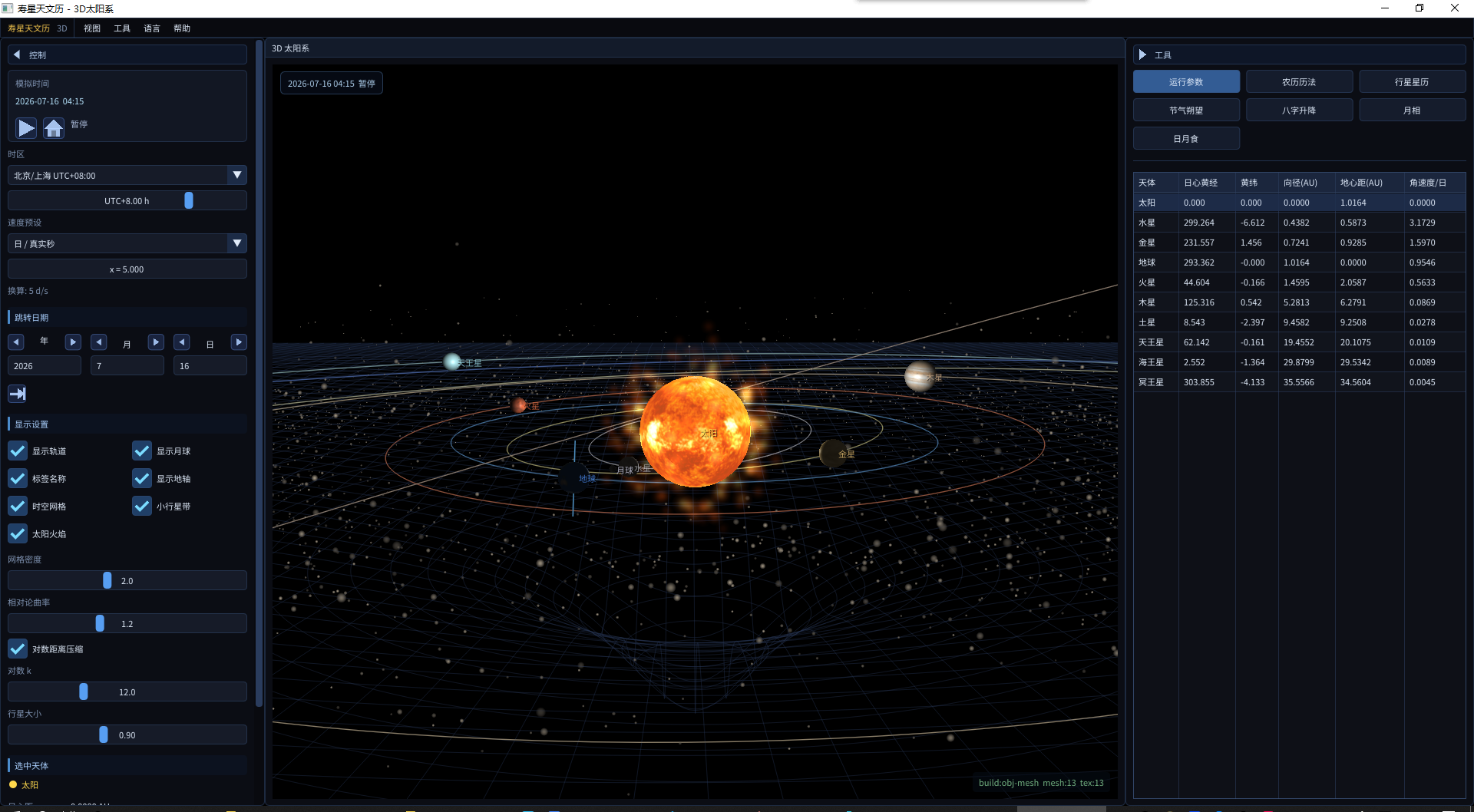Viewport: 1474px width, 812px height.
Task: Expand the 工具 panel triangle
Action: (x=1142, y=54)
